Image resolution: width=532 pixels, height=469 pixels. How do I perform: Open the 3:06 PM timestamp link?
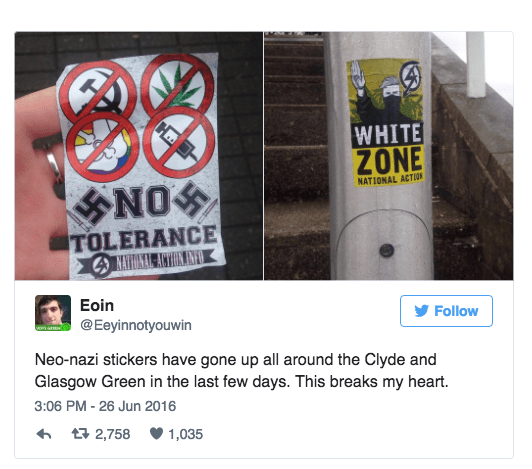[x=60, y=406]
